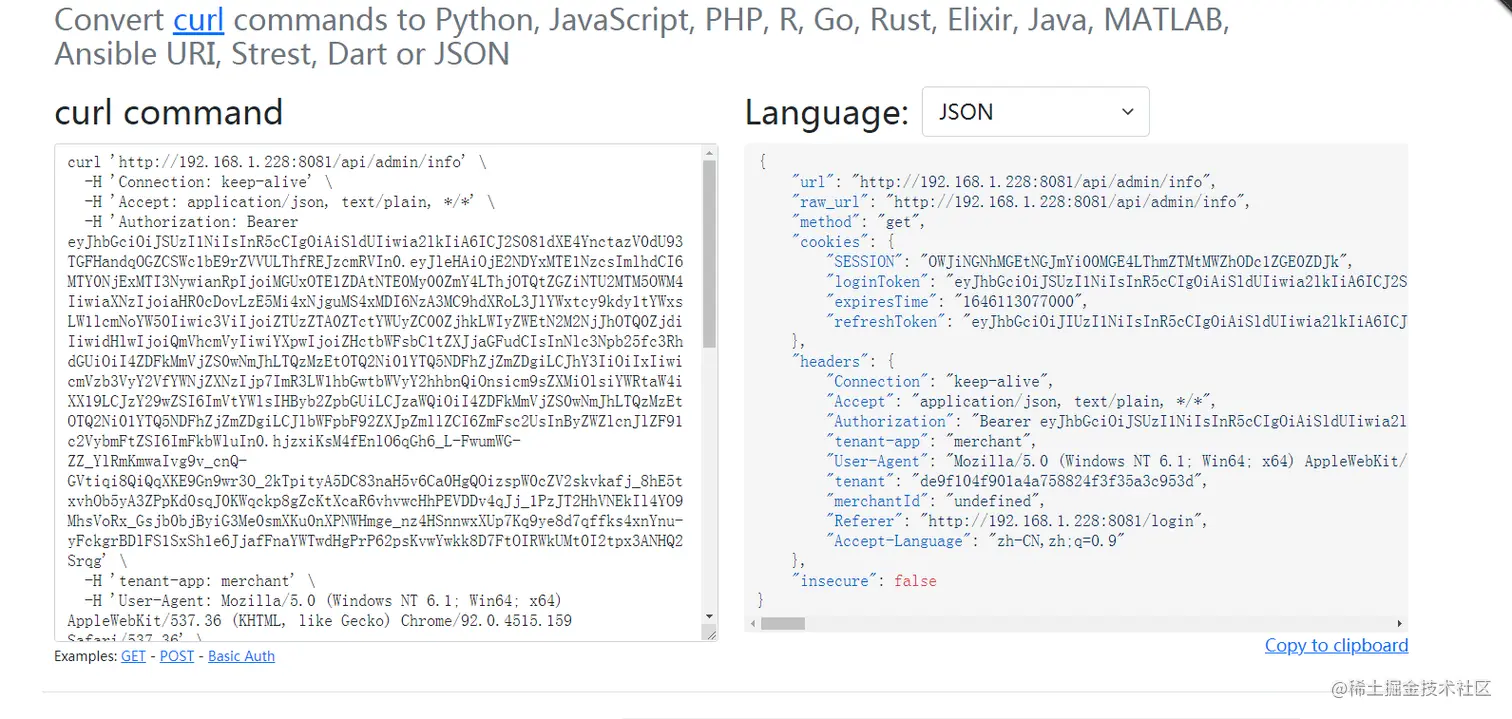Click the JSON output horizontal scrollbar thumb
This screenshot has width=1512, height=719.
pos(783,623)
